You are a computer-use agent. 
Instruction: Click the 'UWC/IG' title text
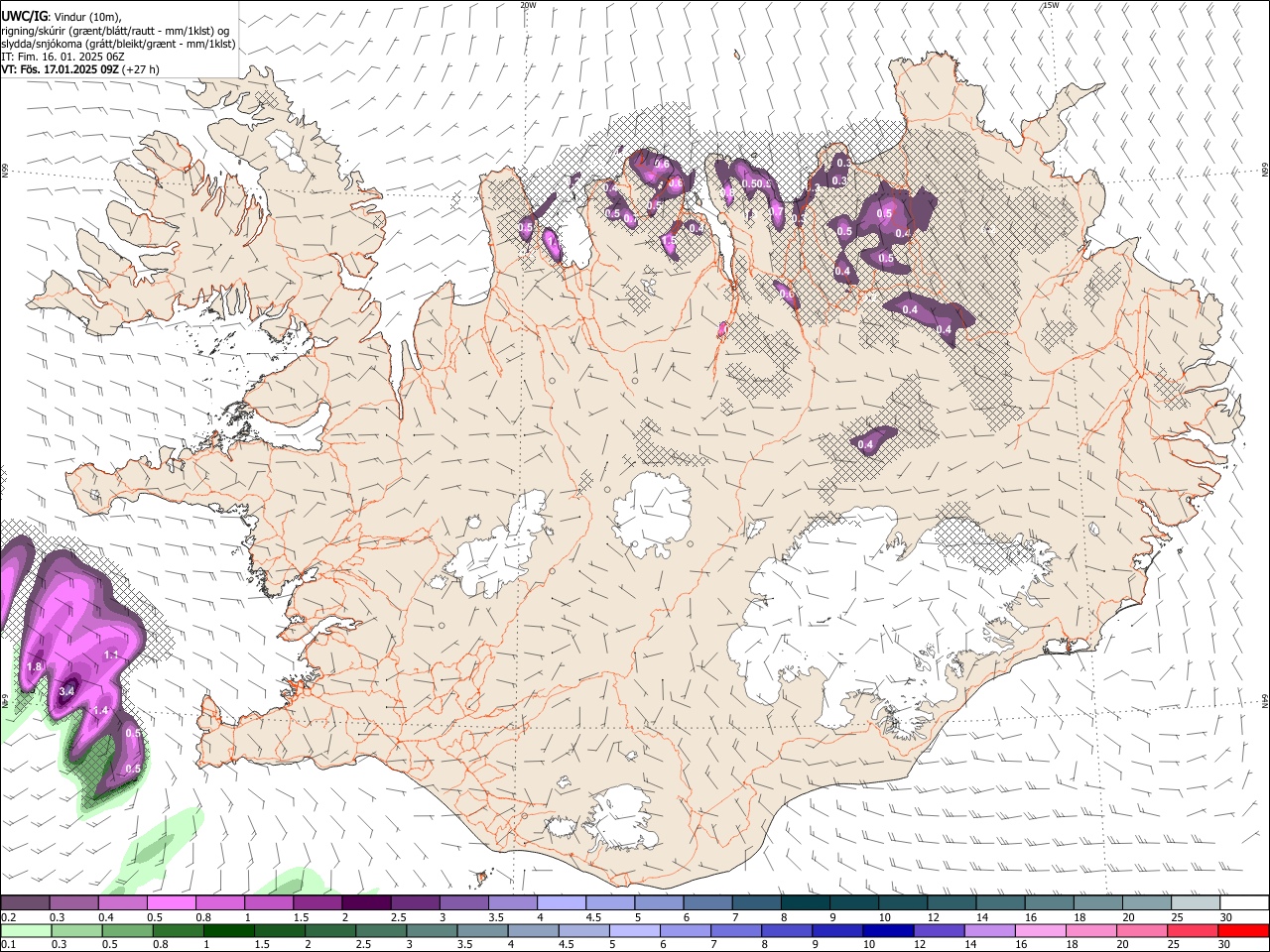[24, 15]
